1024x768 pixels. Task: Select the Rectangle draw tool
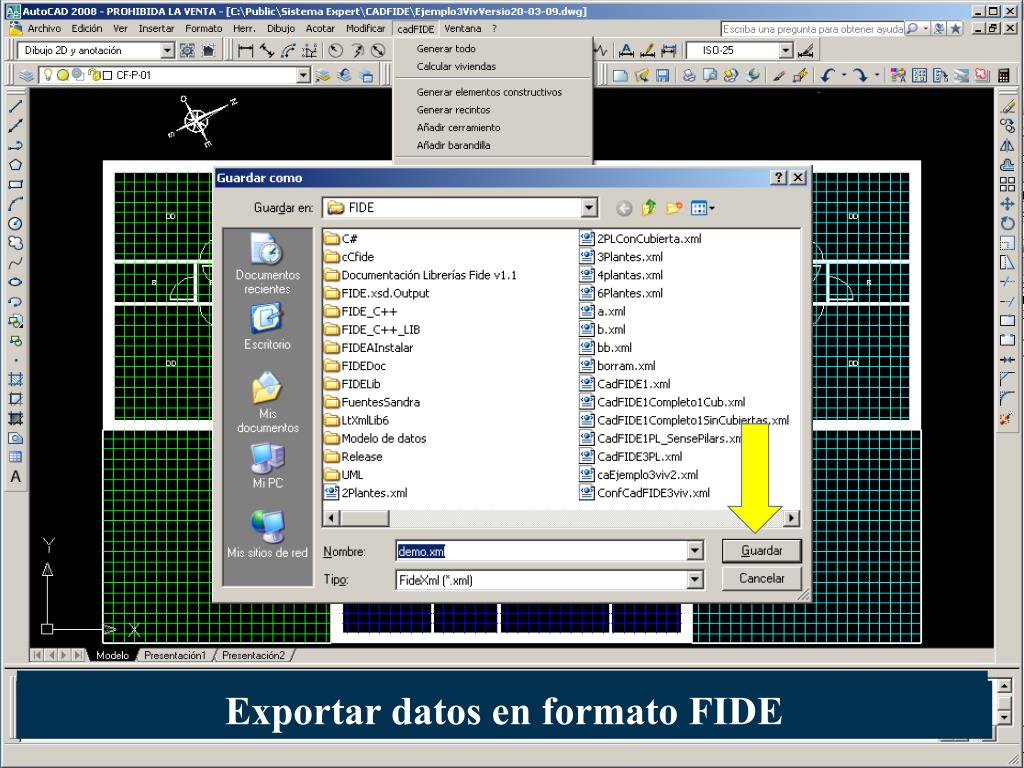pos(15,184)
